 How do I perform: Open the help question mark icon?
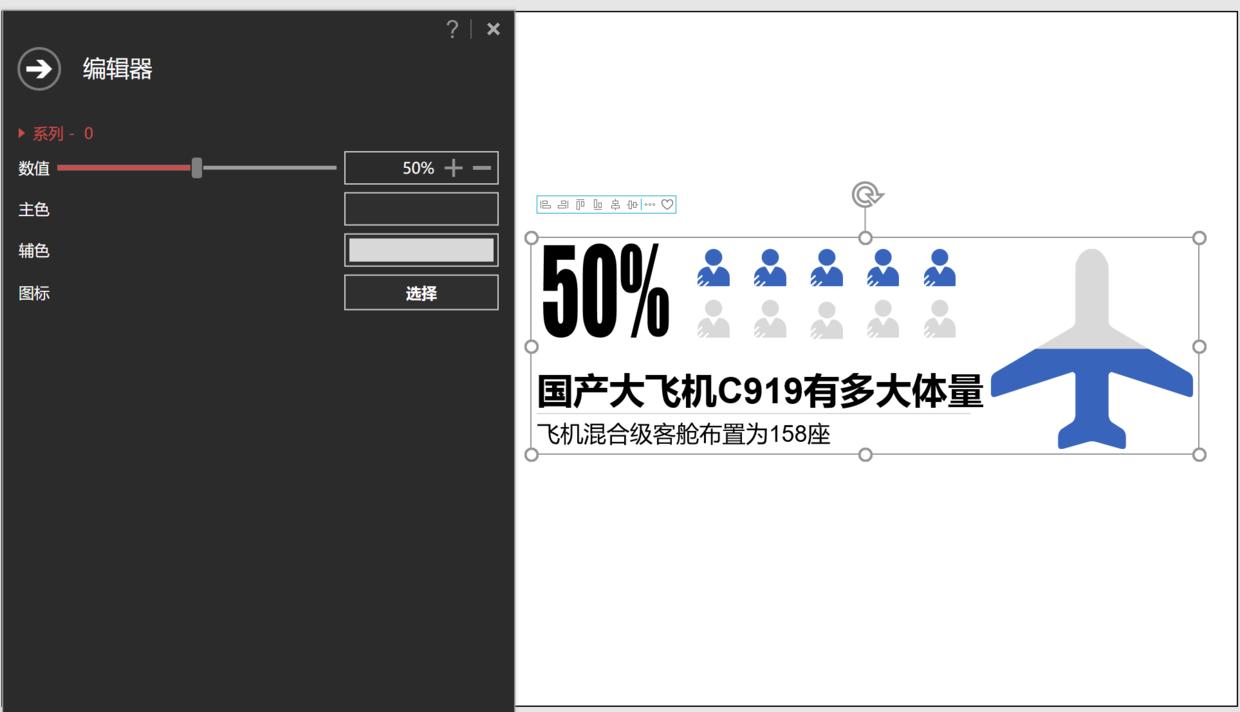(452, 29)
